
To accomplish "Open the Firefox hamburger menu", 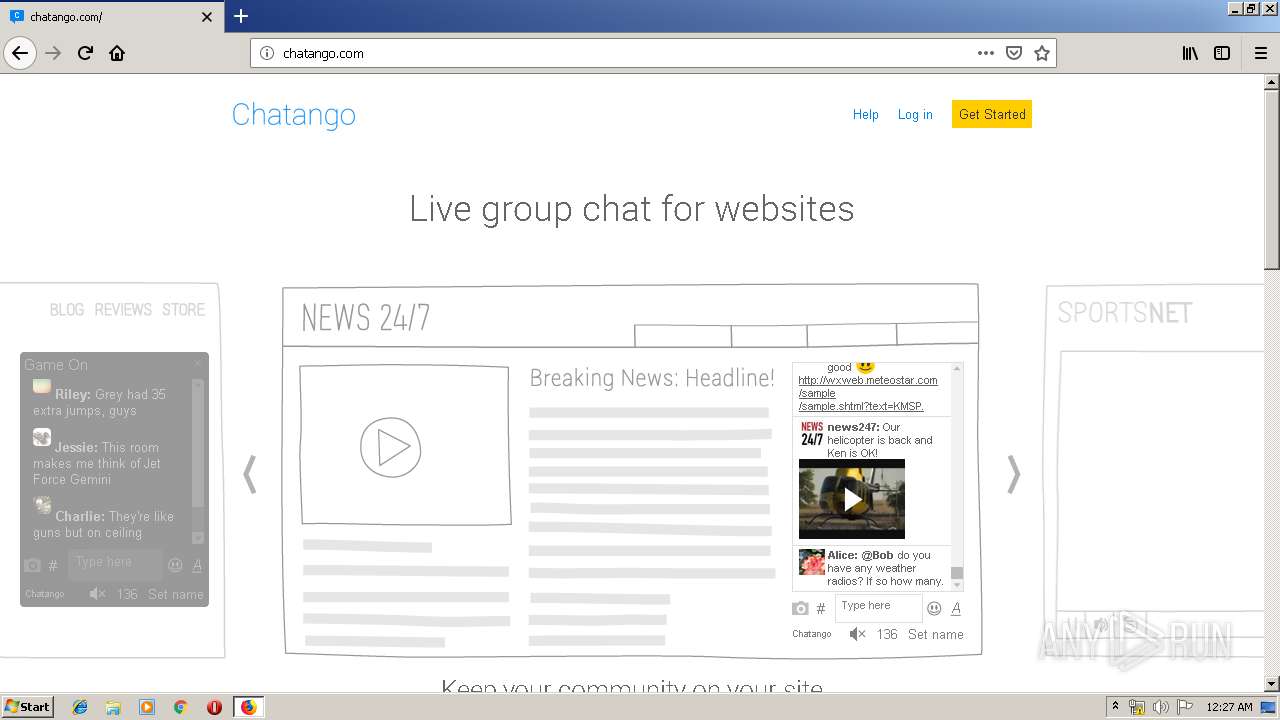I will coord(1260,53).
